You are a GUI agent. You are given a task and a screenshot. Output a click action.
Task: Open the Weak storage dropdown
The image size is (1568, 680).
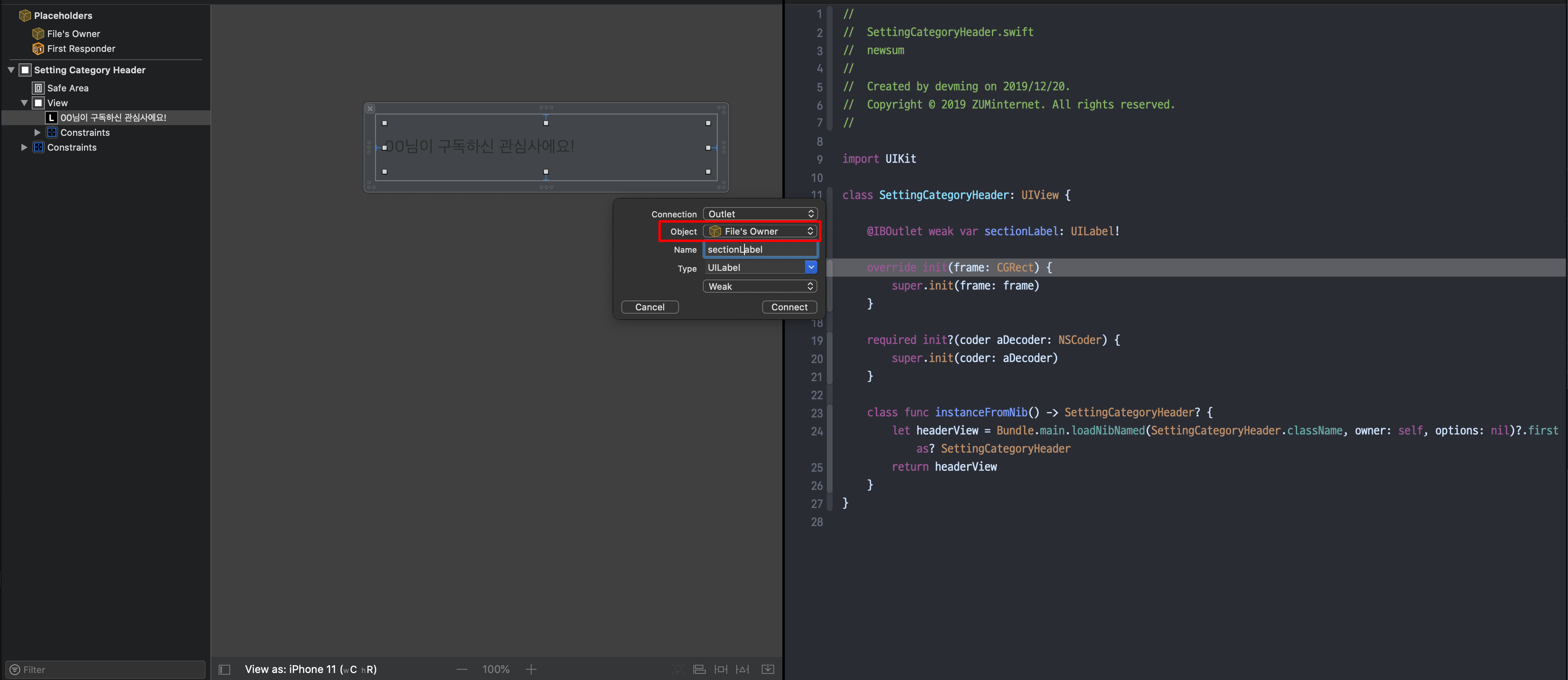760,286
